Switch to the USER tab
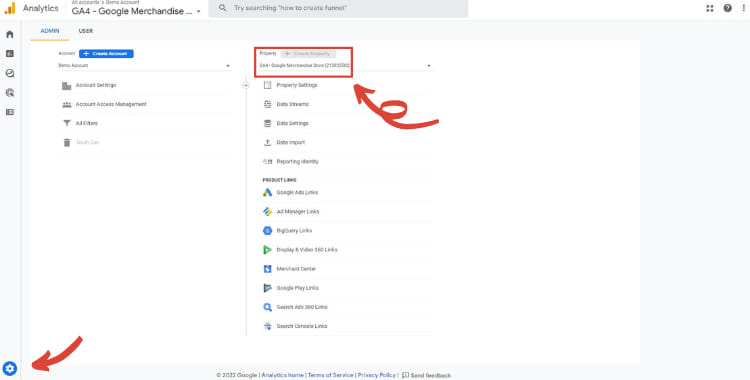The width and height of the screenshot is (750, 380). (x=86, y=31)
